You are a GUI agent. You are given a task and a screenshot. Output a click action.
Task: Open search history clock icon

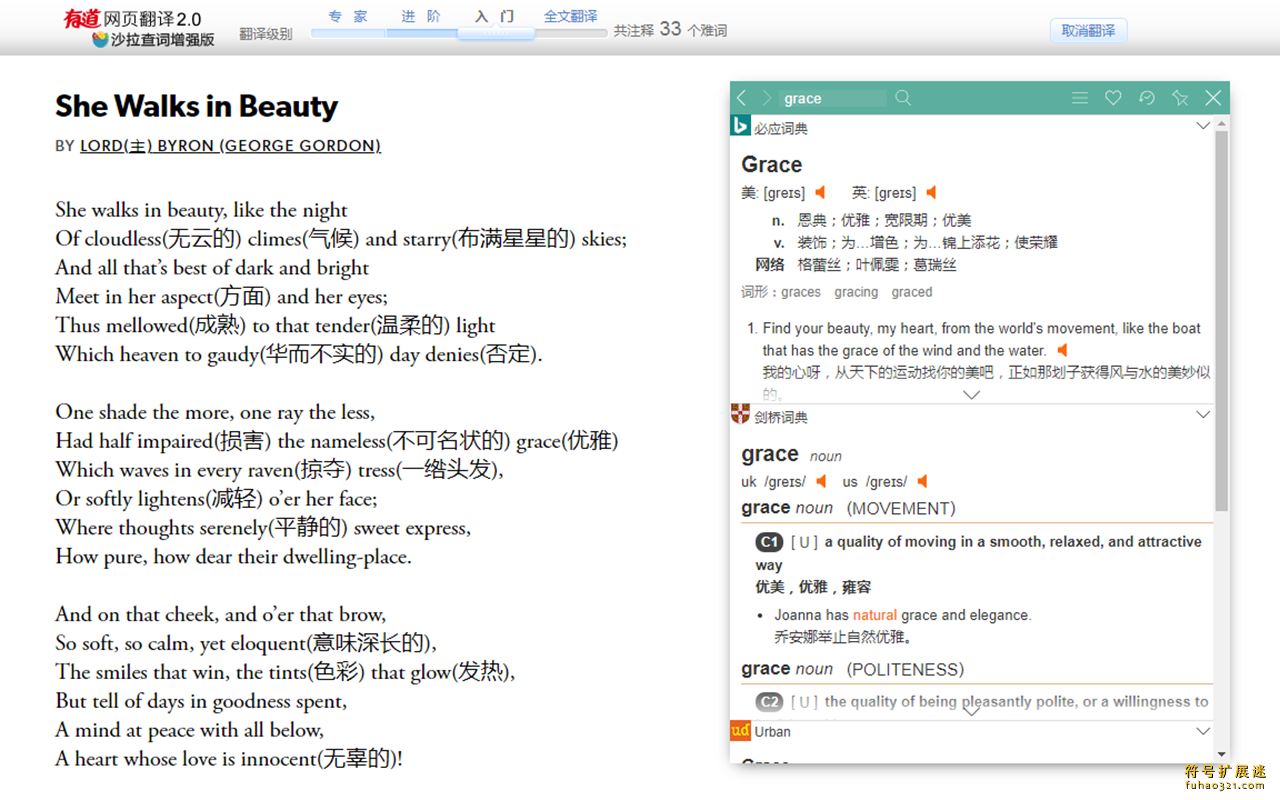pyautogui.click(x=1147, y=98)
